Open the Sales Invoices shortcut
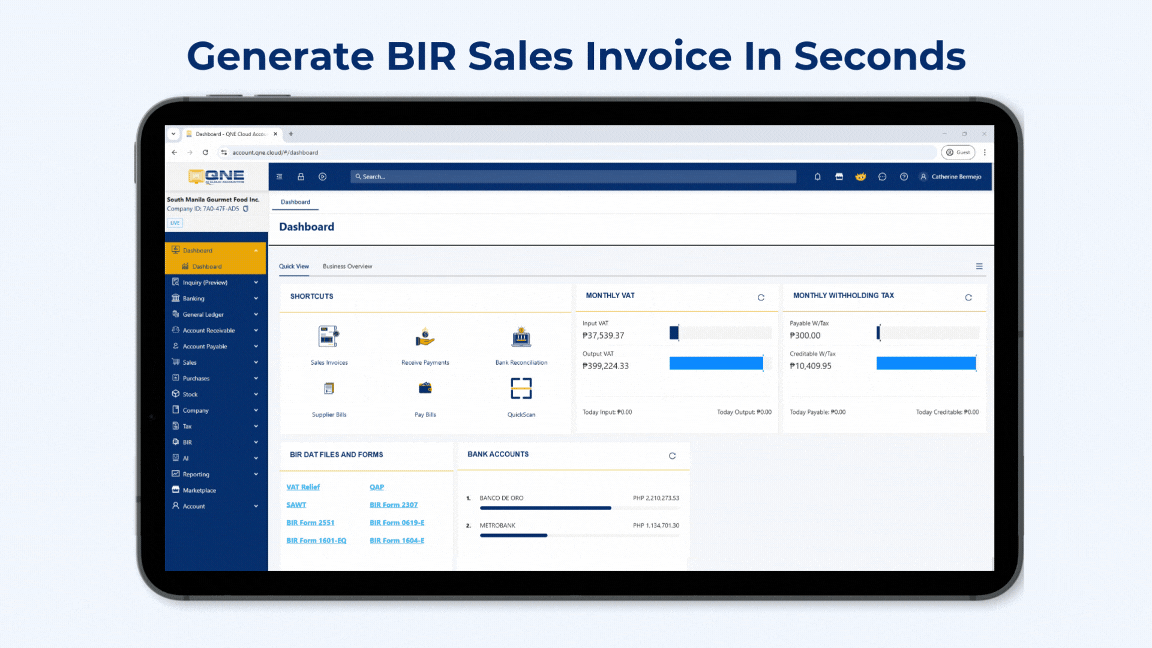The height and width of the screenshot is (648, 1152). click(x=329, y=338)
